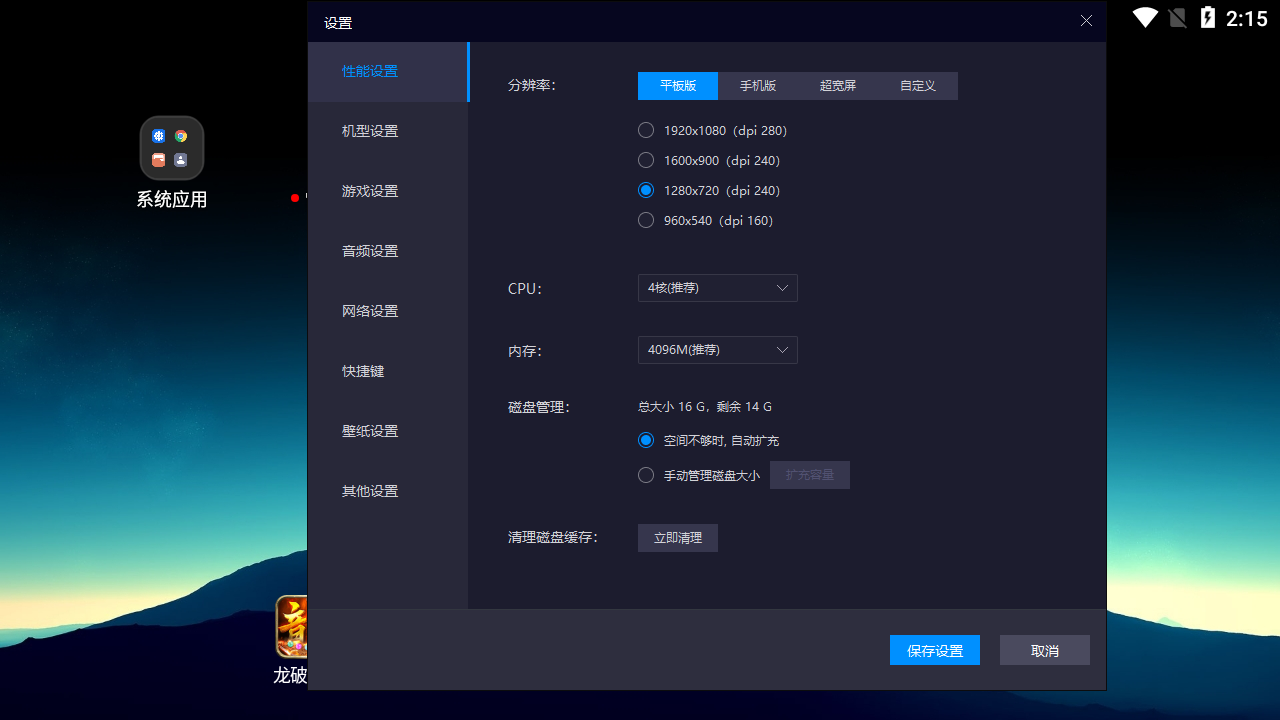This screenshot has height=720, width=1280.
Task: Tap the Wi-Fi status bar icon
Action: coord(1145,17)
